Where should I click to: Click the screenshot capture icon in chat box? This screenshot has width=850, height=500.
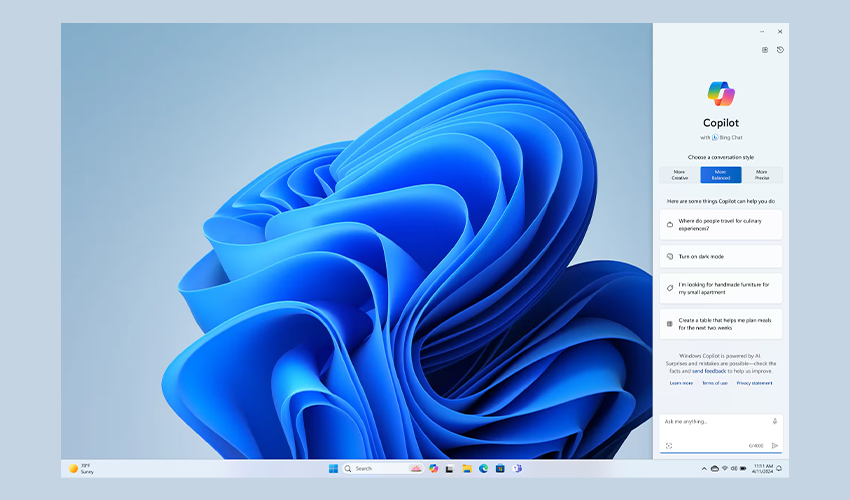(669, 446)
